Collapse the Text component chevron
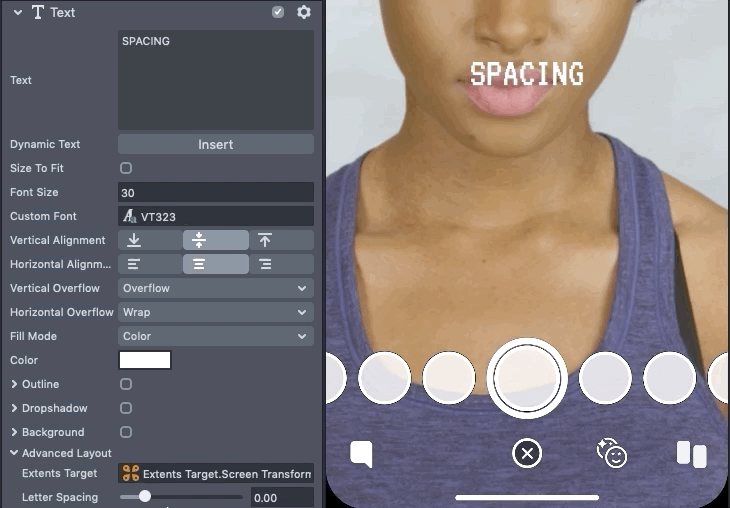 pos(18,13)
